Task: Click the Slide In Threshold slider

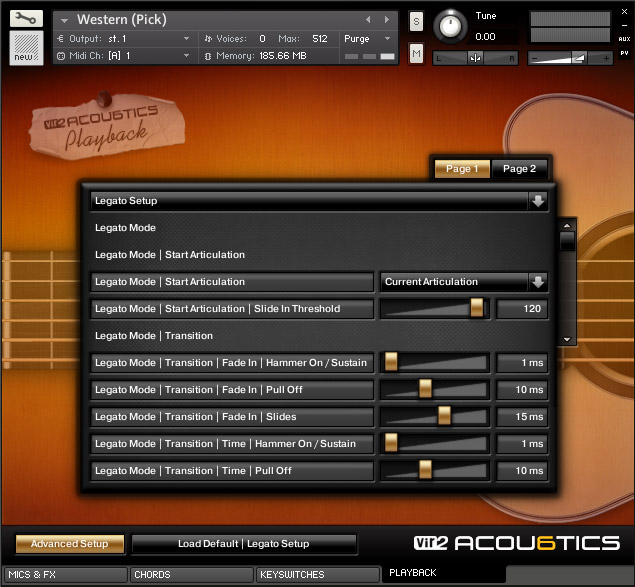Action: (x=434, y=309)
